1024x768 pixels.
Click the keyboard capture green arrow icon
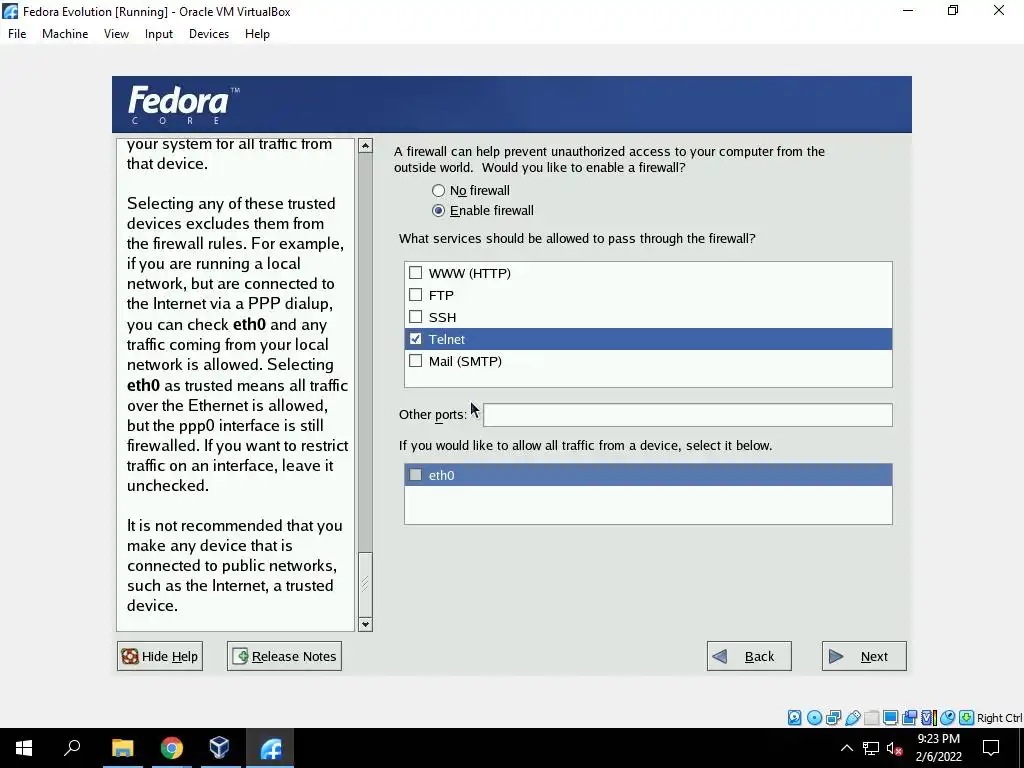click(x=967, y=718)
